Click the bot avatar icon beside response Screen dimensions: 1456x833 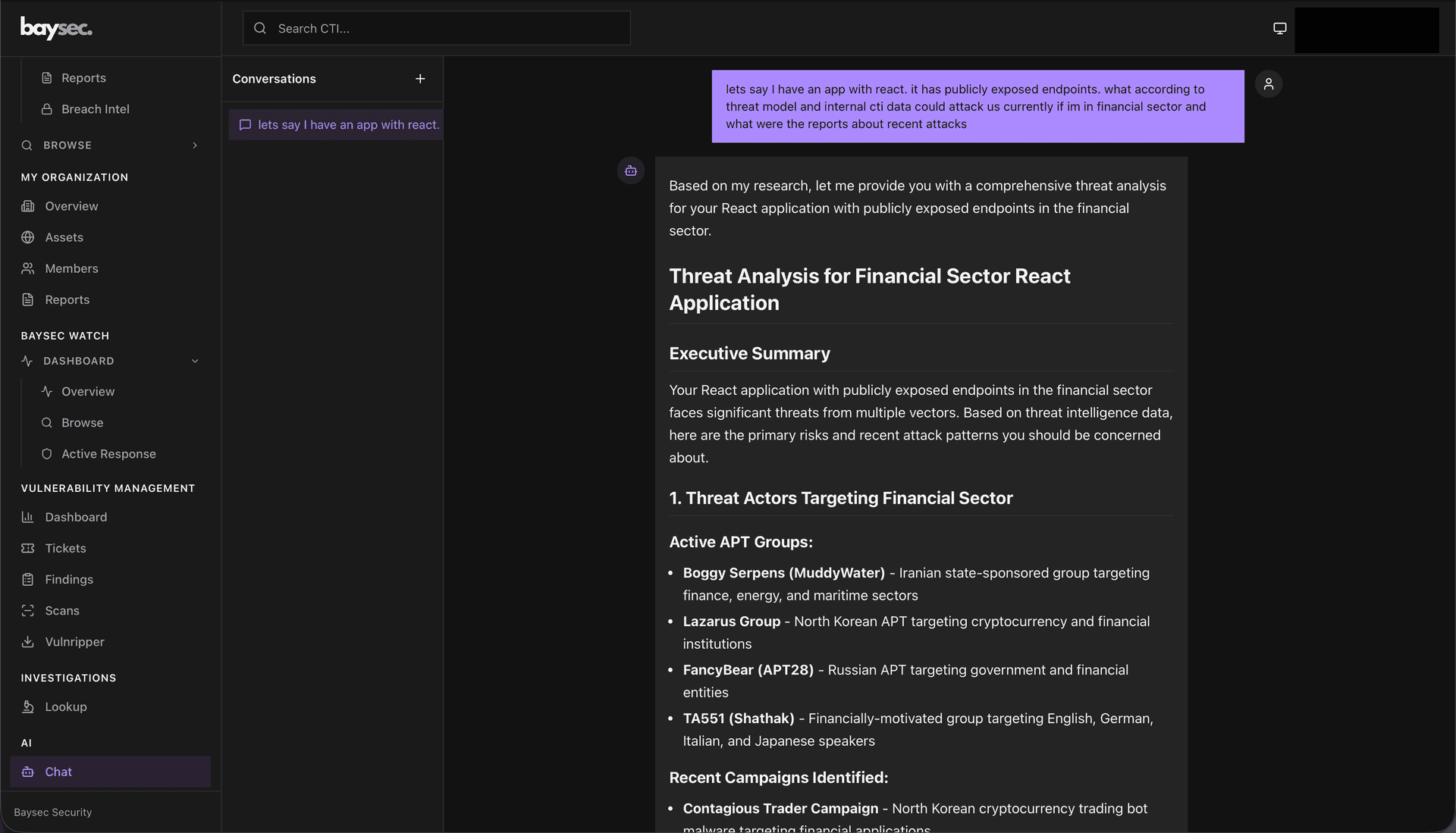point(630,171)
